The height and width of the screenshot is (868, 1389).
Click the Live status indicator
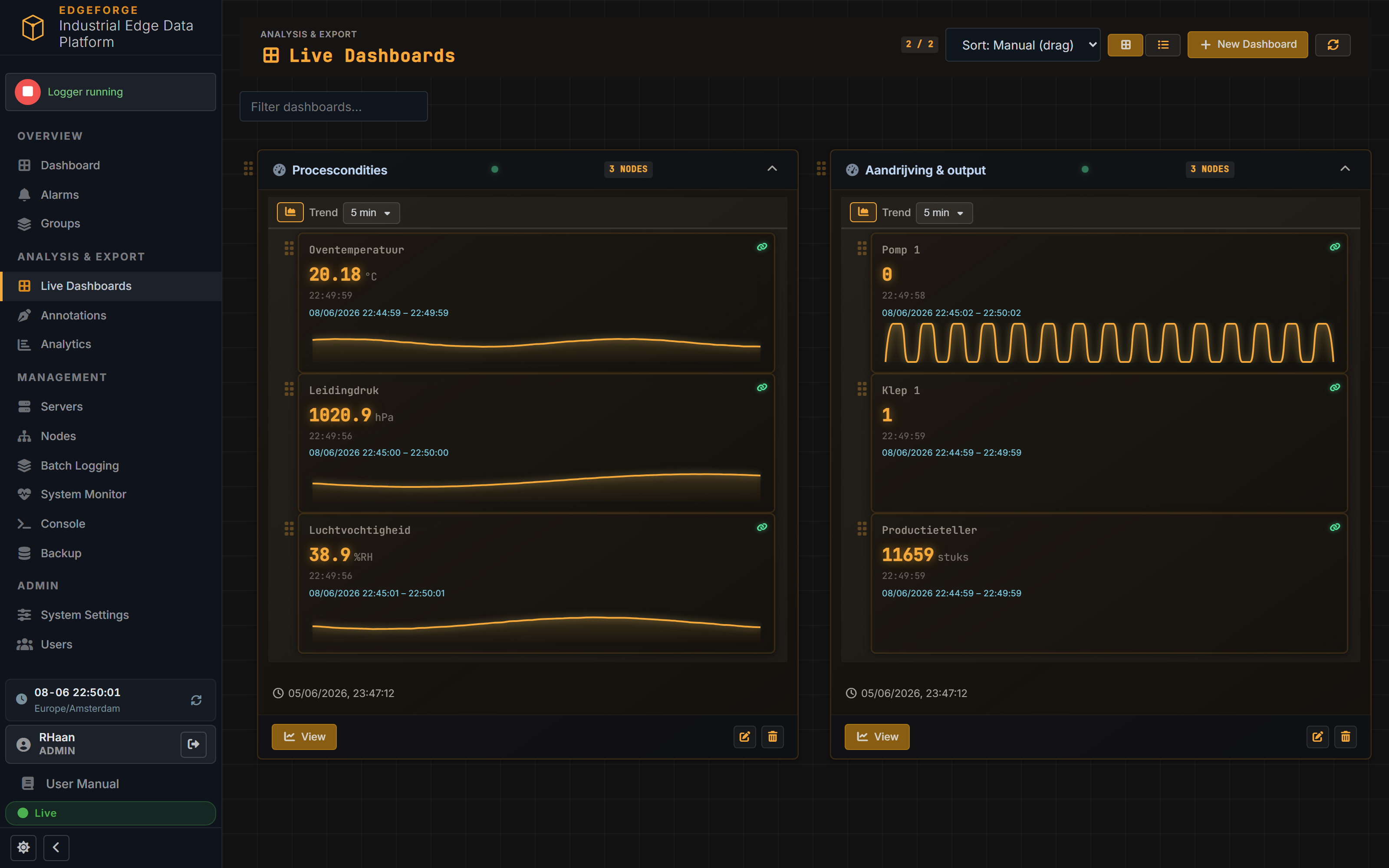click(x=110, y=813)
